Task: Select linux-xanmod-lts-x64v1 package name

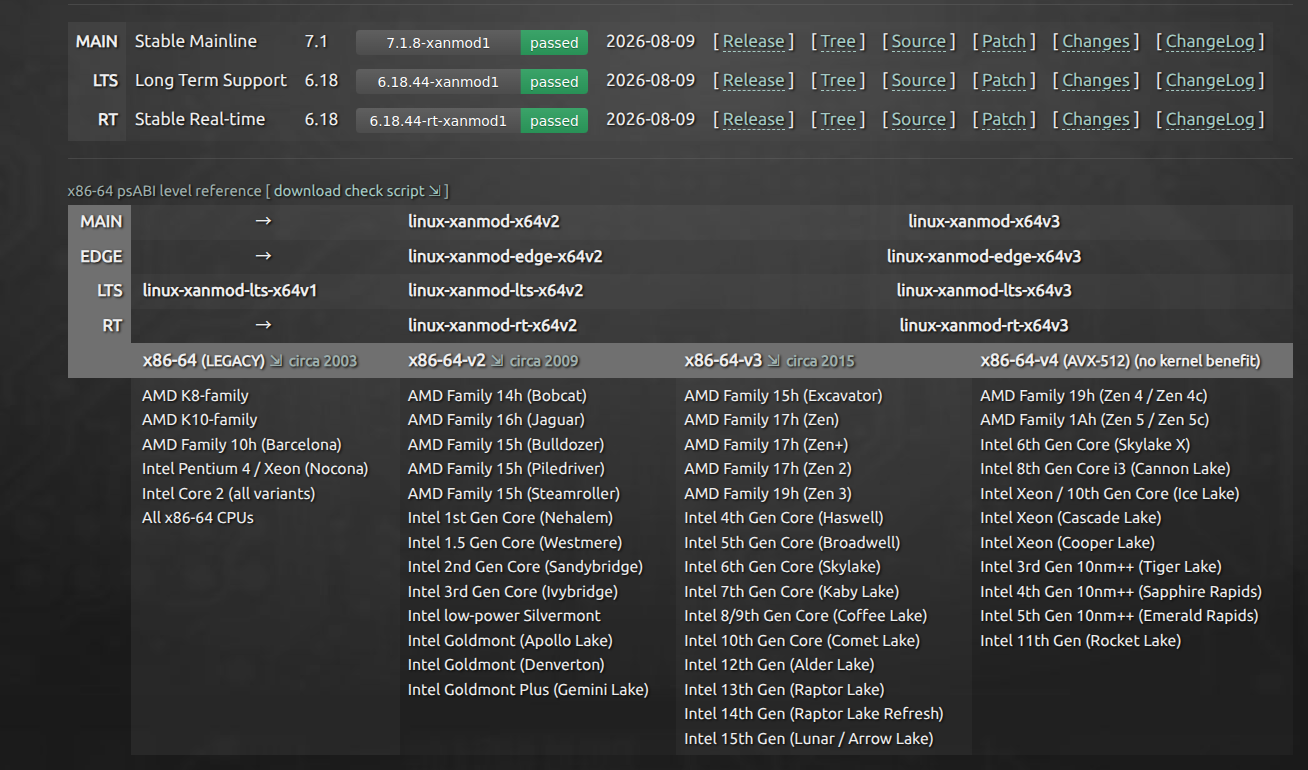Action: [x=230, y=290]
